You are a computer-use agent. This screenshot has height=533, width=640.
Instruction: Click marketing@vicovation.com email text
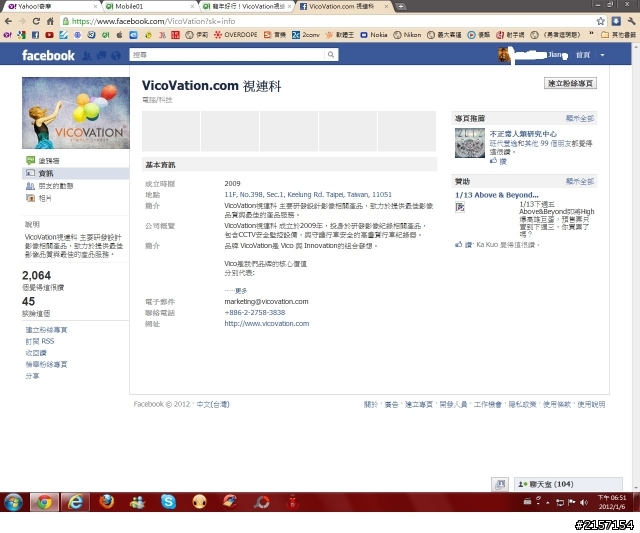click(x=266, y=302)
